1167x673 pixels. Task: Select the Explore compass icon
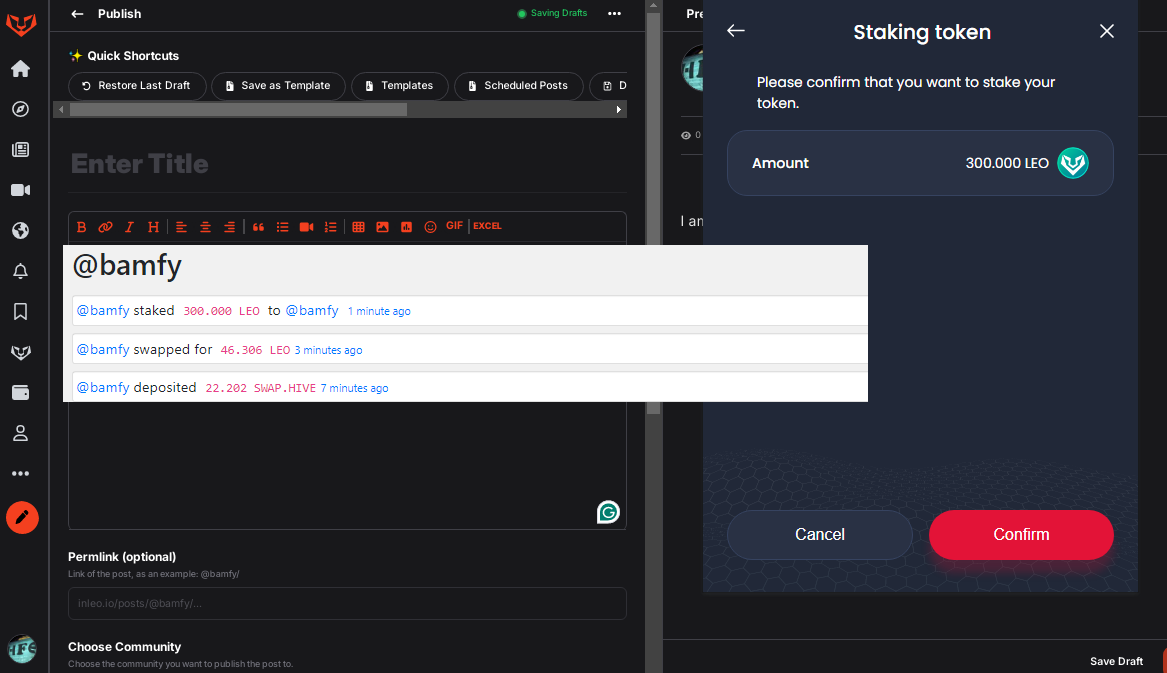(20, 109)
